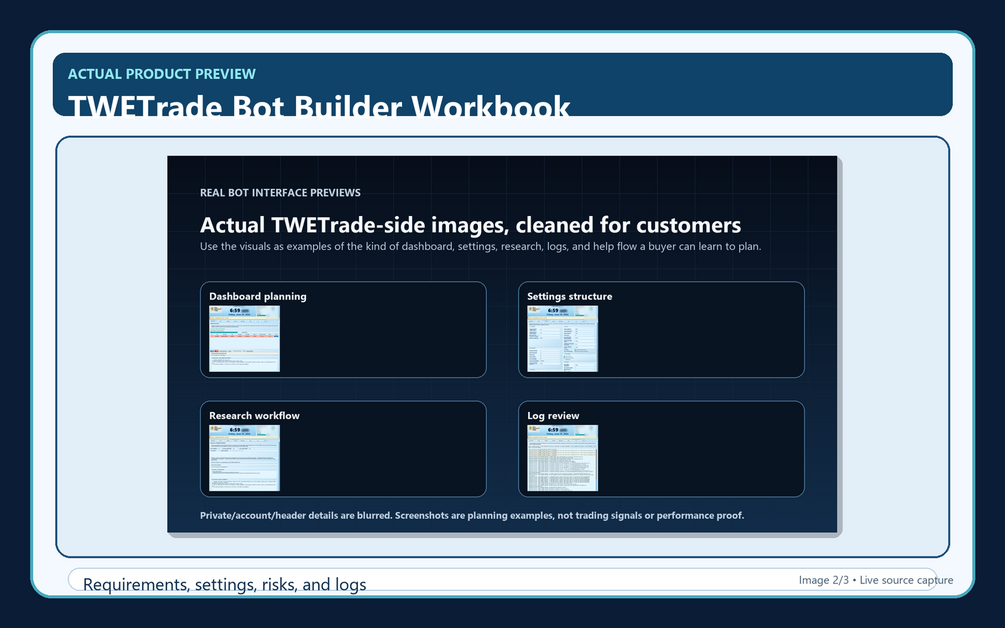This screenshot has height=628, width=1005.
Task: Click the 'REAL BOT INTERFACE PREVIEWS' label
Action: click(x=280, y=192)
